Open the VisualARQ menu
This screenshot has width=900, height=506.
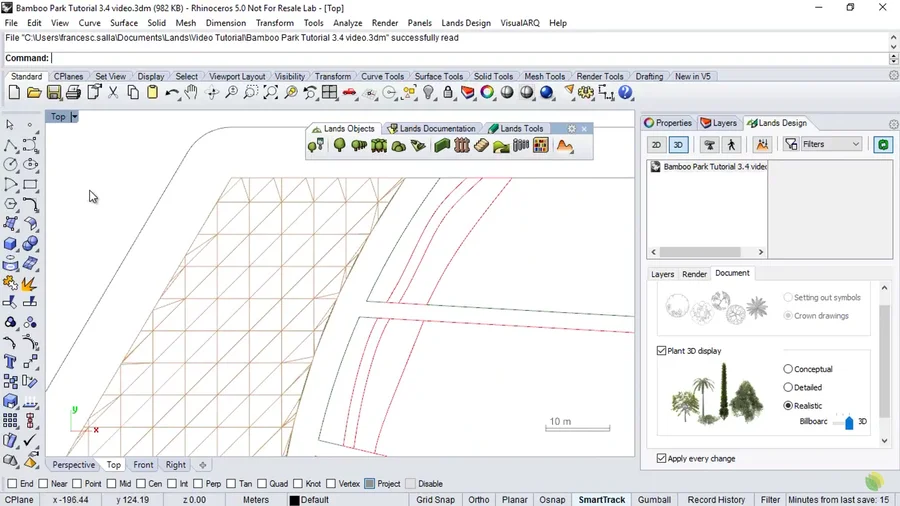tap(519, 23)
